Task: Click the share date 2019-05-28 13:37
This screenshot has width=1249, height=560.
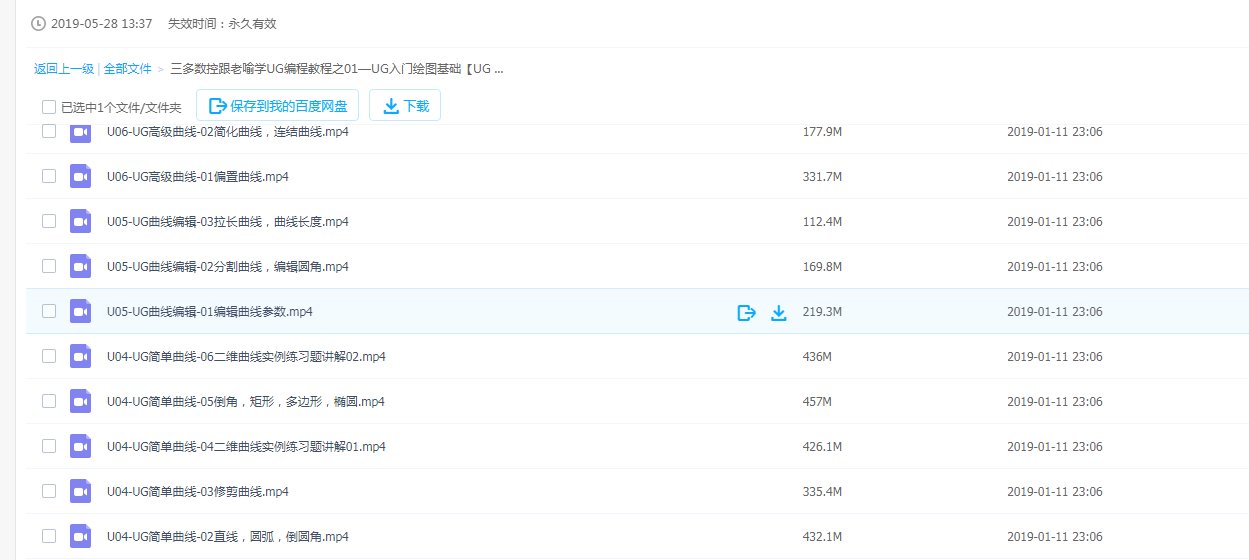Action: 102,22
